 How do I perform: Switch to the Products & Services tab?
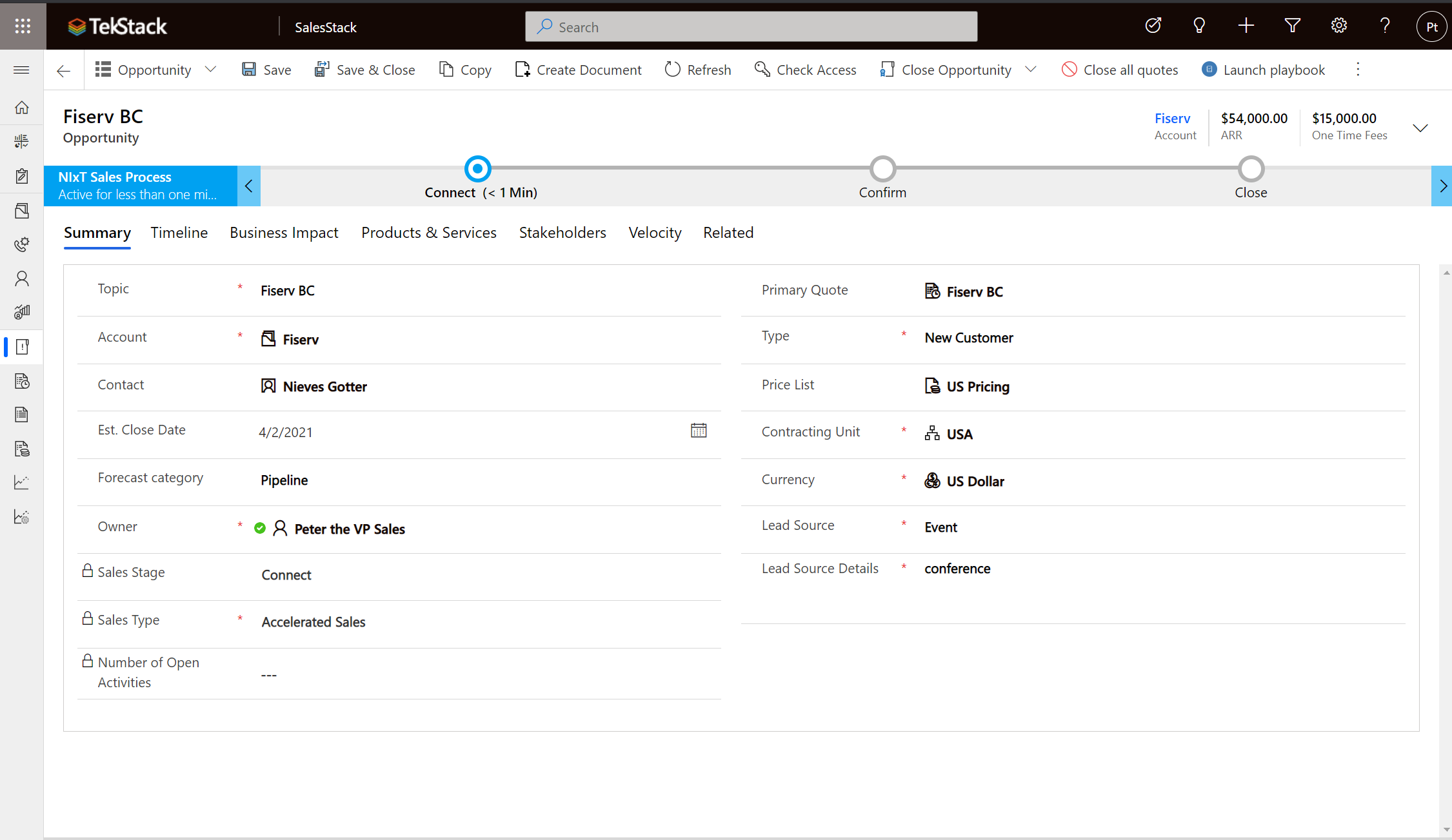429,233
